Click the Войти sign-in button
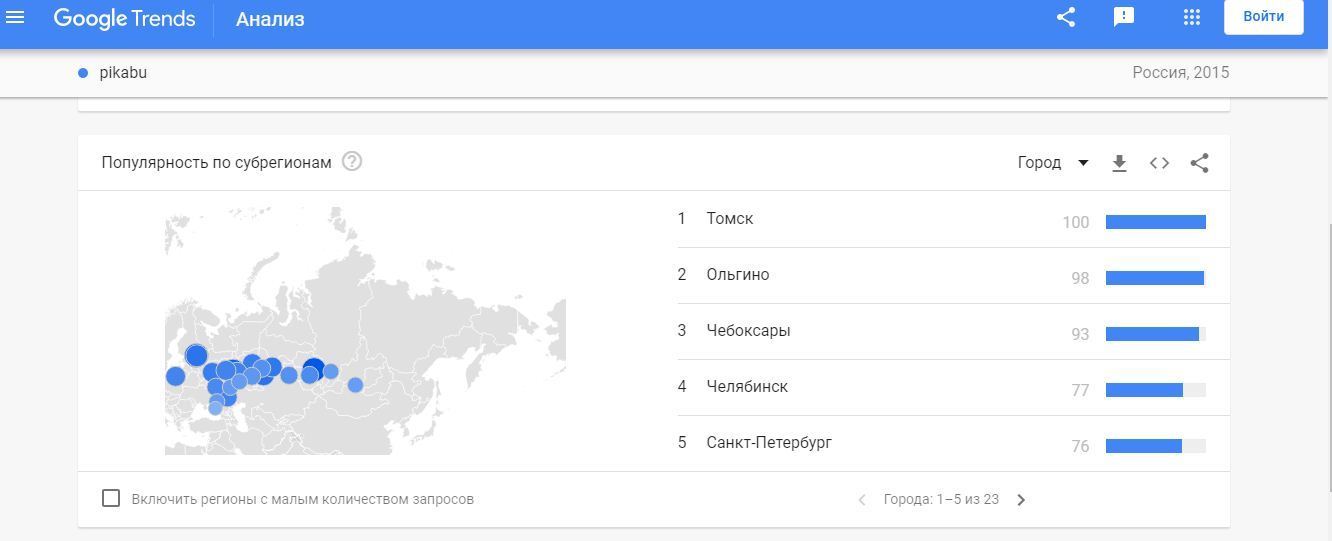Screen dimensions: 1332x541 [1263, 17]
